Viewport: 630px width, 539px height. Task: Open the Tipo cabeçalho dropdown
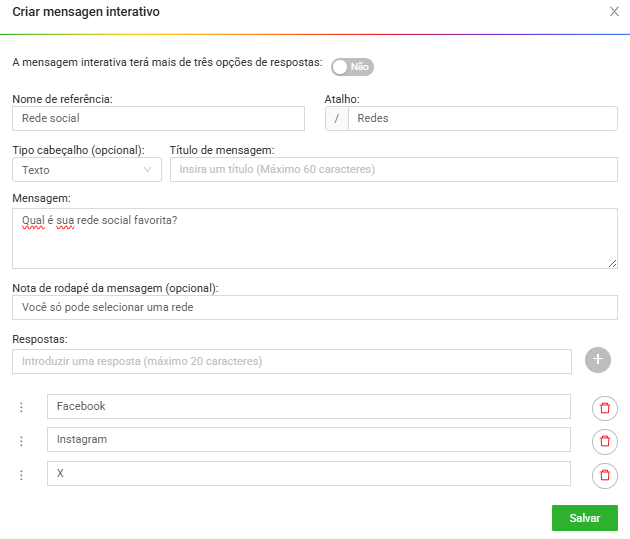87,169
